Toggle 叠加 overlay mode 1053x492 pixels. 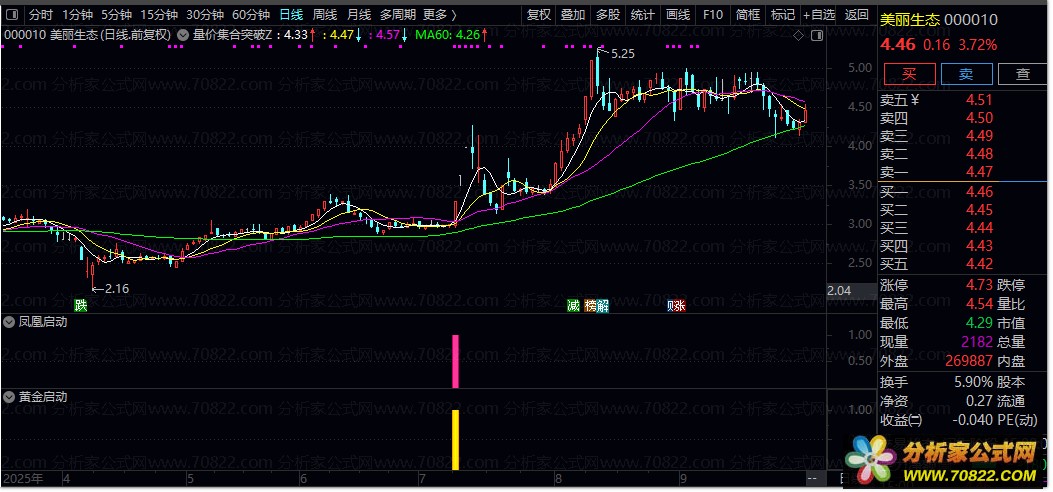(573, 15)
